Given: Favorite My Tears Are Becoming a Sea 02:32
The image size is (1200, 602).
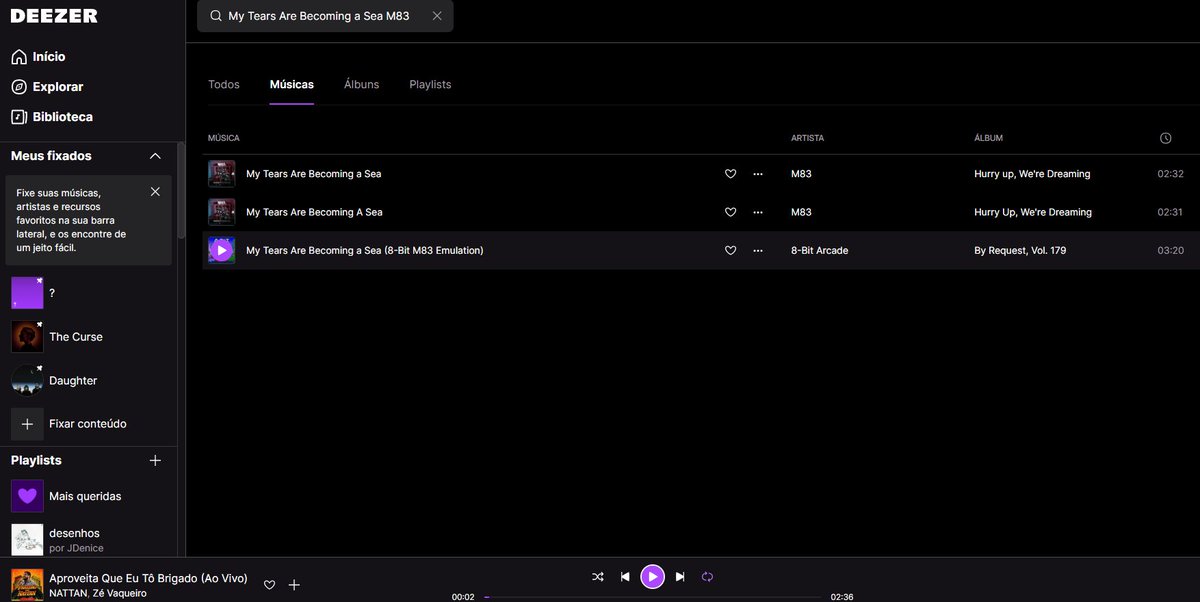Looking at the screenshot, I should [730, 174].
